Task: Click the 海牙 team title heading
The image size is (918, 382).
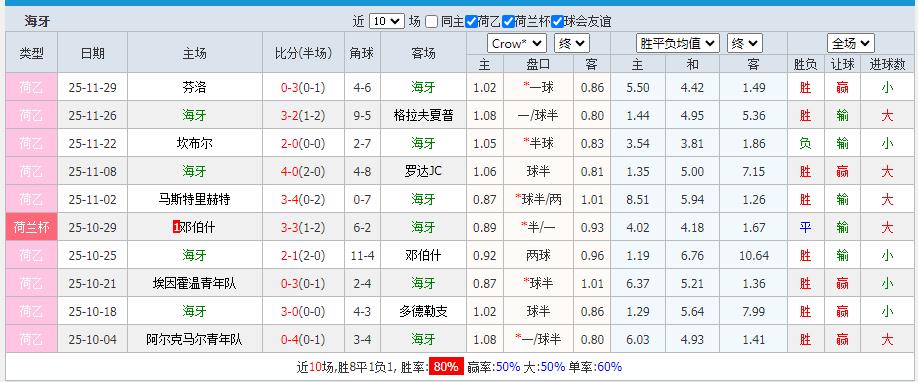Action: [37, 22]
